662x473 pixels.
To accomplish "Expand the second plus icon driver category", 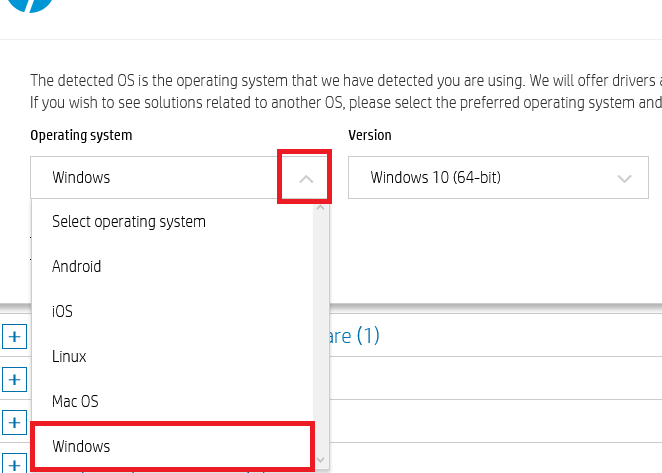I will click(x=14, y=379).
